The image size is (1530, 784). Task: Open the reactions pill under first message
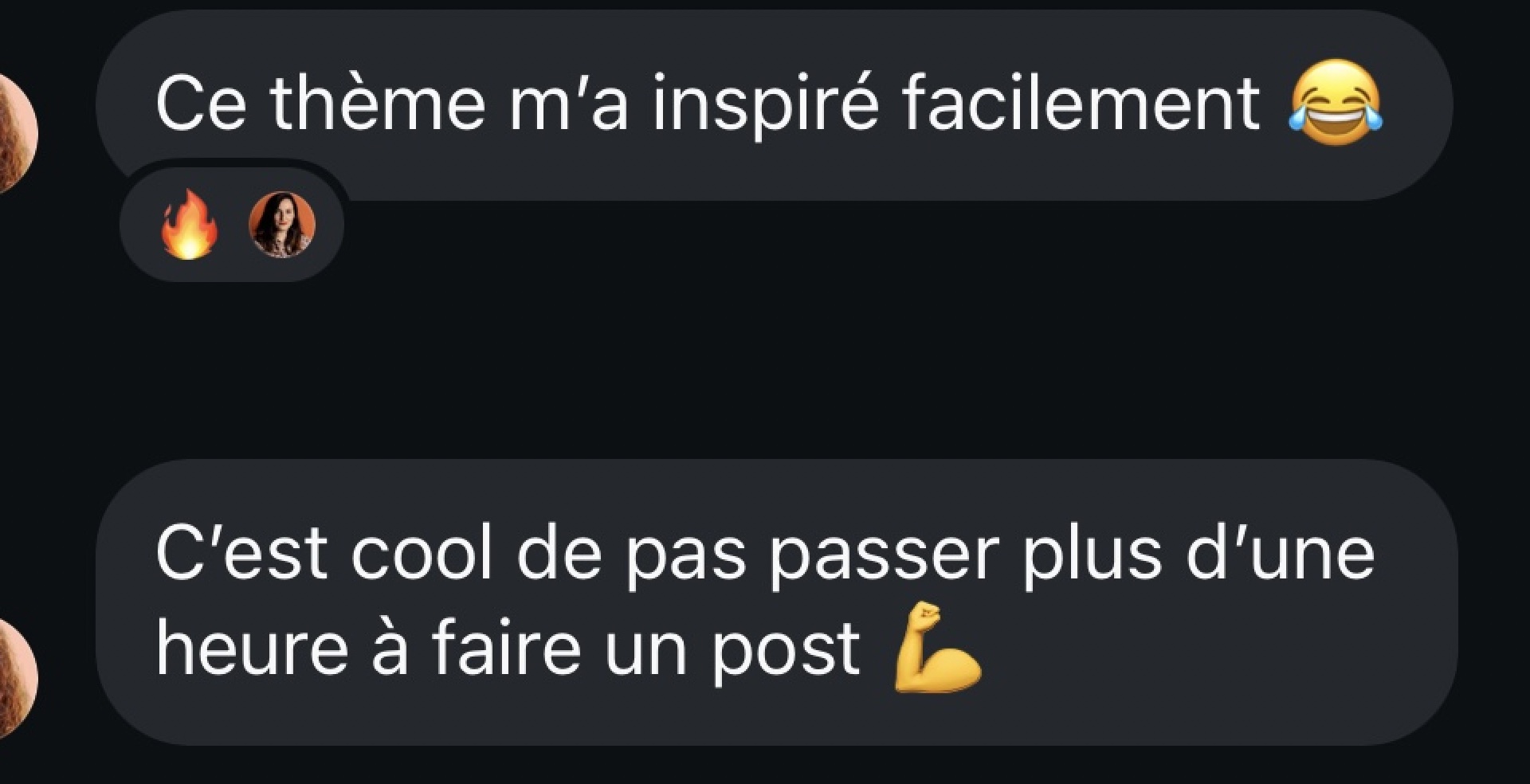(232, 225)
